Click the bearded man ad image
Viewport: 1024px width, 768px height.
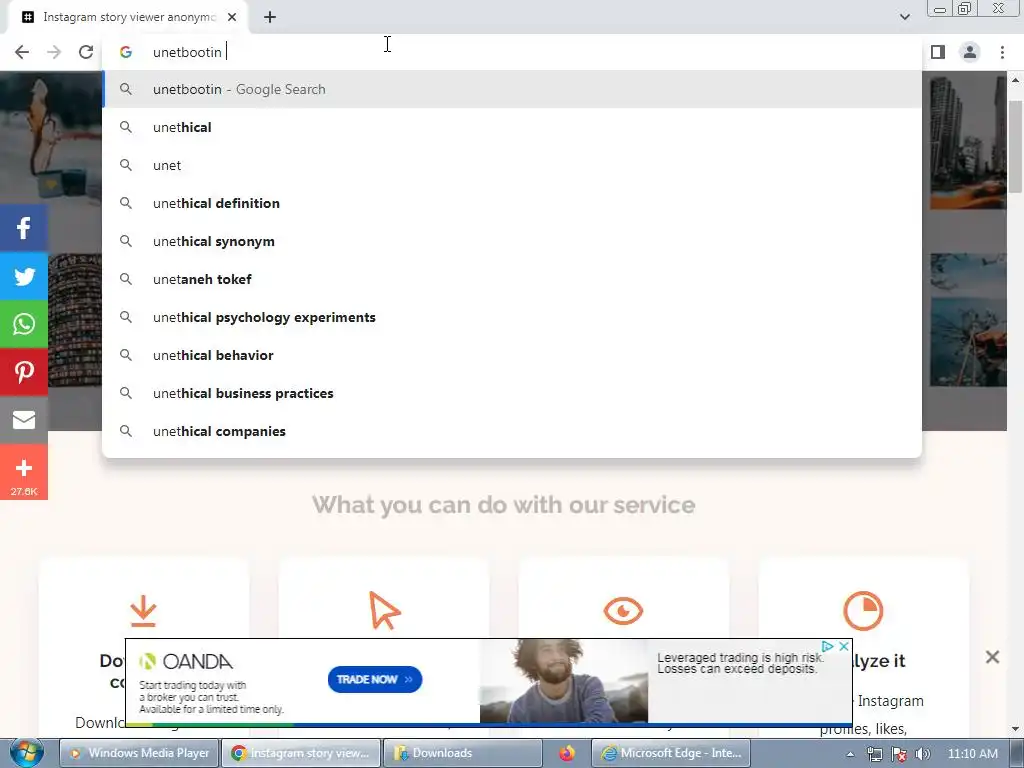[x=564, y=681]
